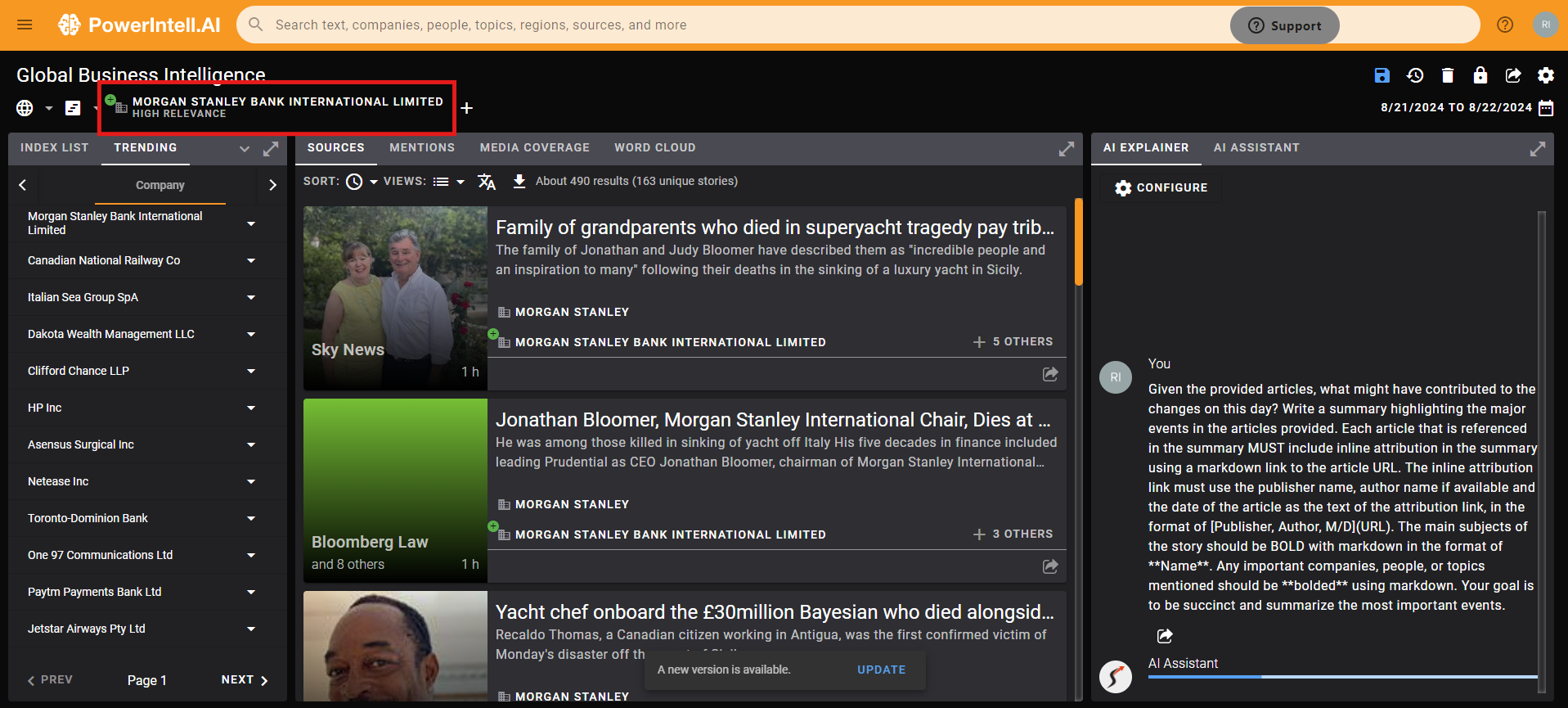
Task: Expand the Trending panel to full size
Action: 271,149
